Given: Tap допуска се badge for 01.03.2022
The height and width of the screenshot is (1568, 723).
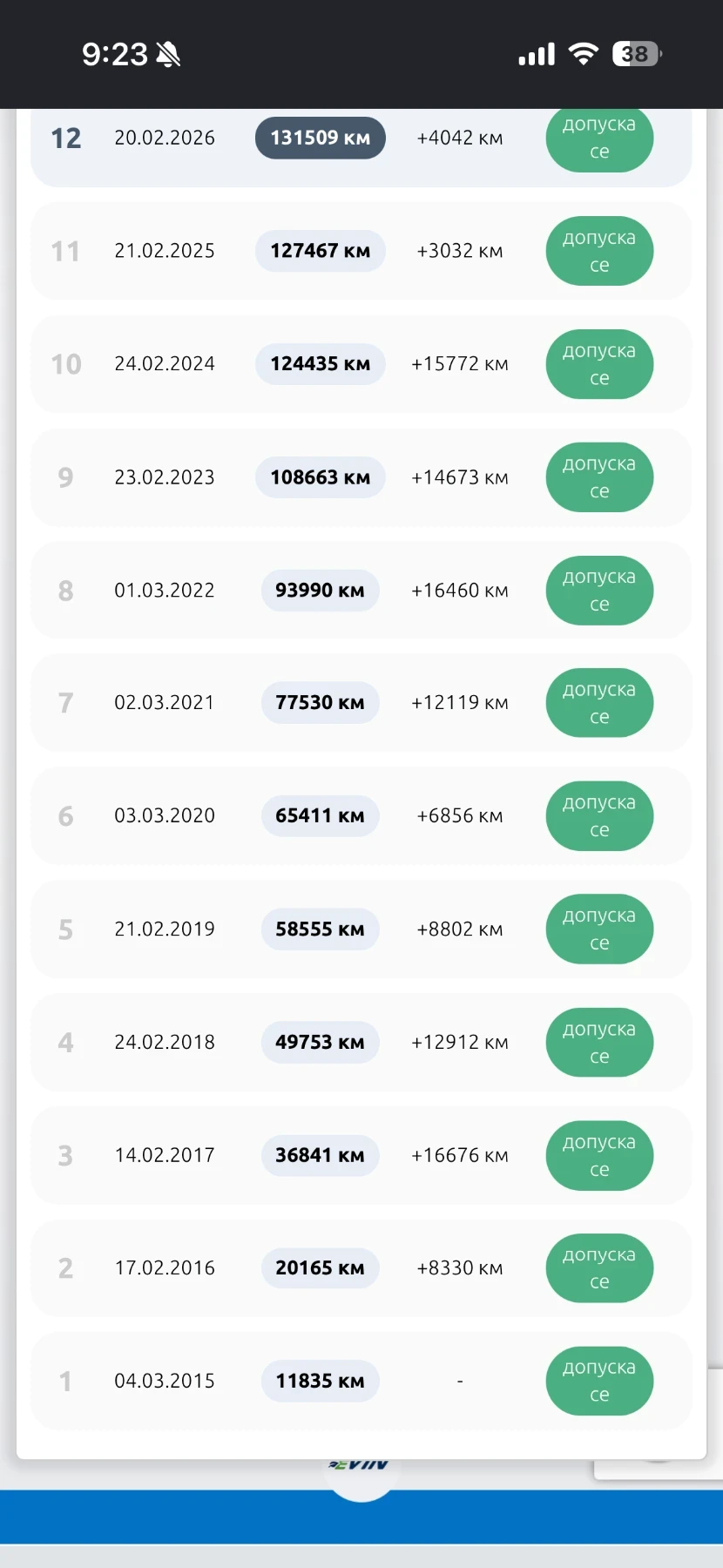Looking at the screenshot, I should click(x=599, y=591).
